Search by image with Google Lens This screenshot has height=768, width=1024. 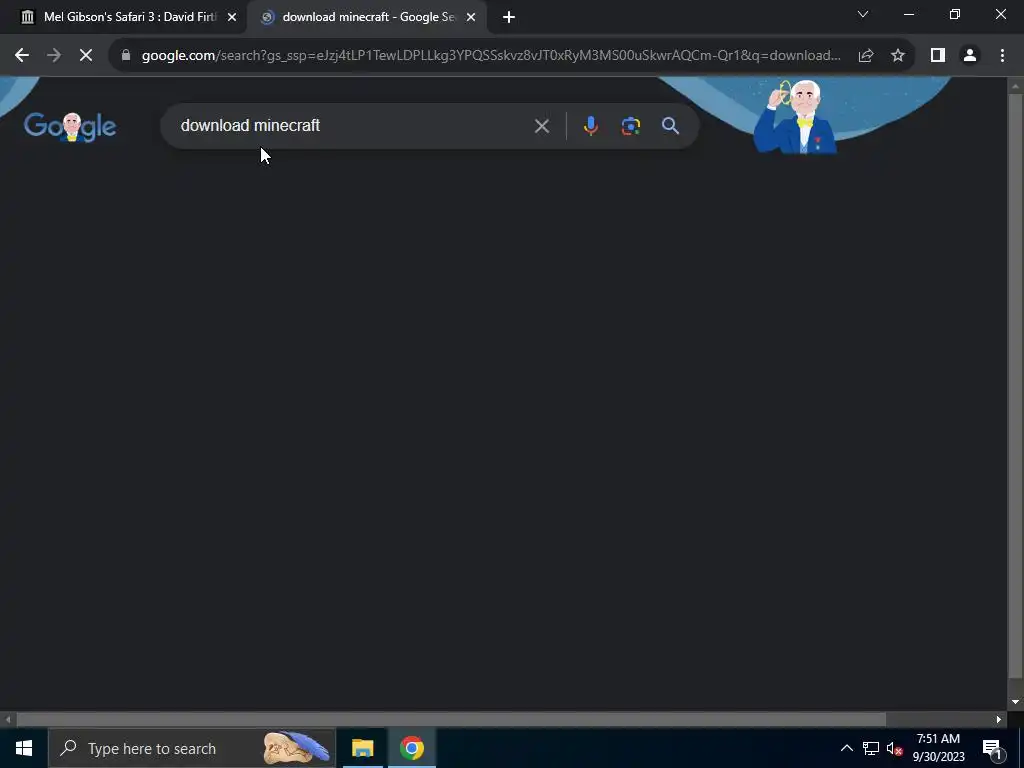click(630, 126)
